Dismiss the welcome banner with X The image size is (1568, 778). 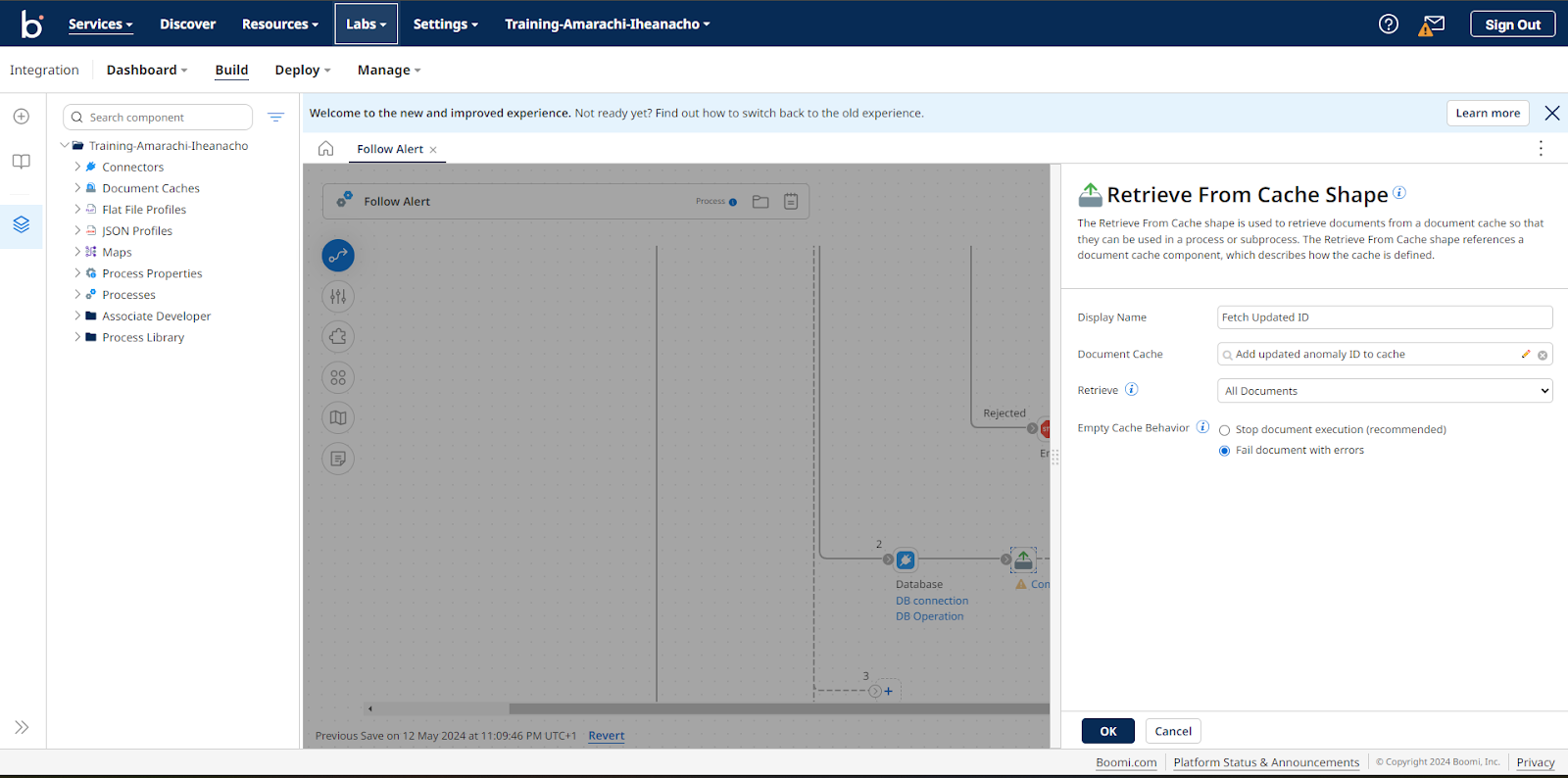point(1552,113)
